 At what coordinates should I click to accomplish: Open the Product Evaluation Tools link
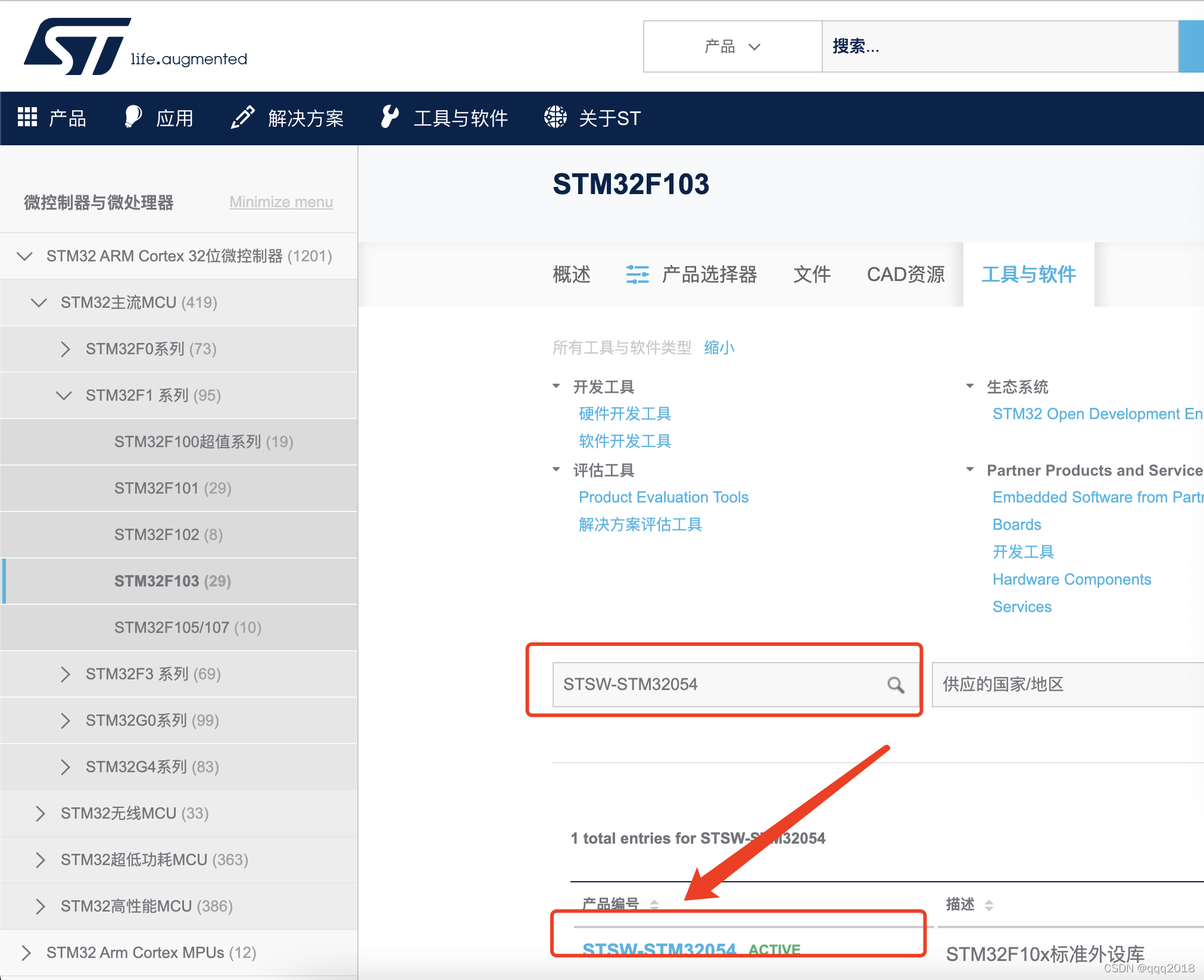coord(663,497)
